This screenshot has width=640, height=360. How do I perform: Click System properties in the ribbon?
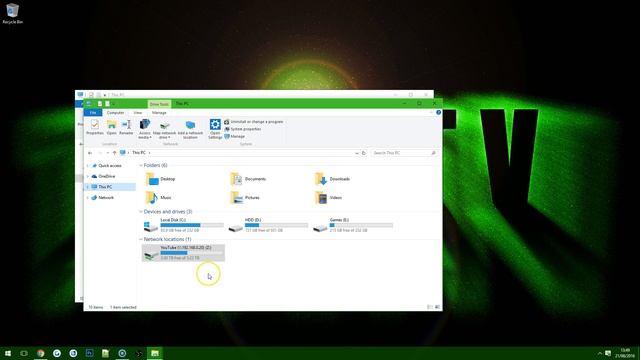[242, 129]
